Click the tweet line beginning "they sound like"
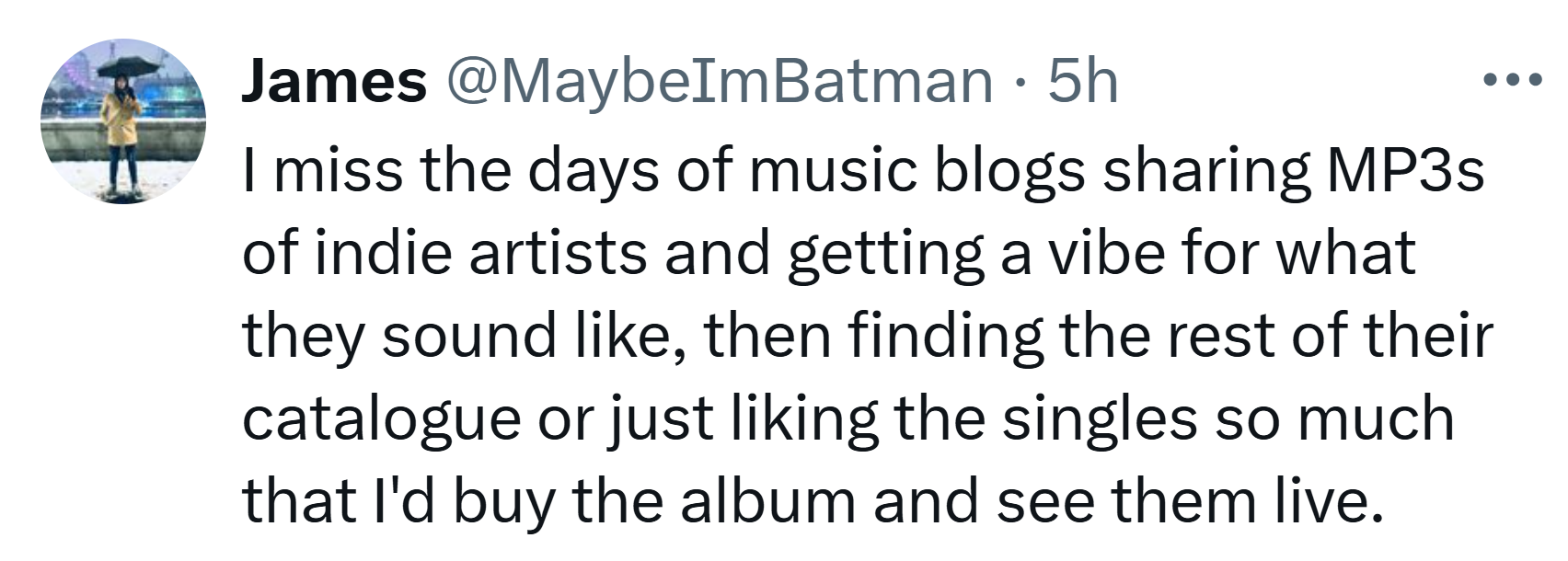The image size is (1568, 561). [x=867, y=337]
